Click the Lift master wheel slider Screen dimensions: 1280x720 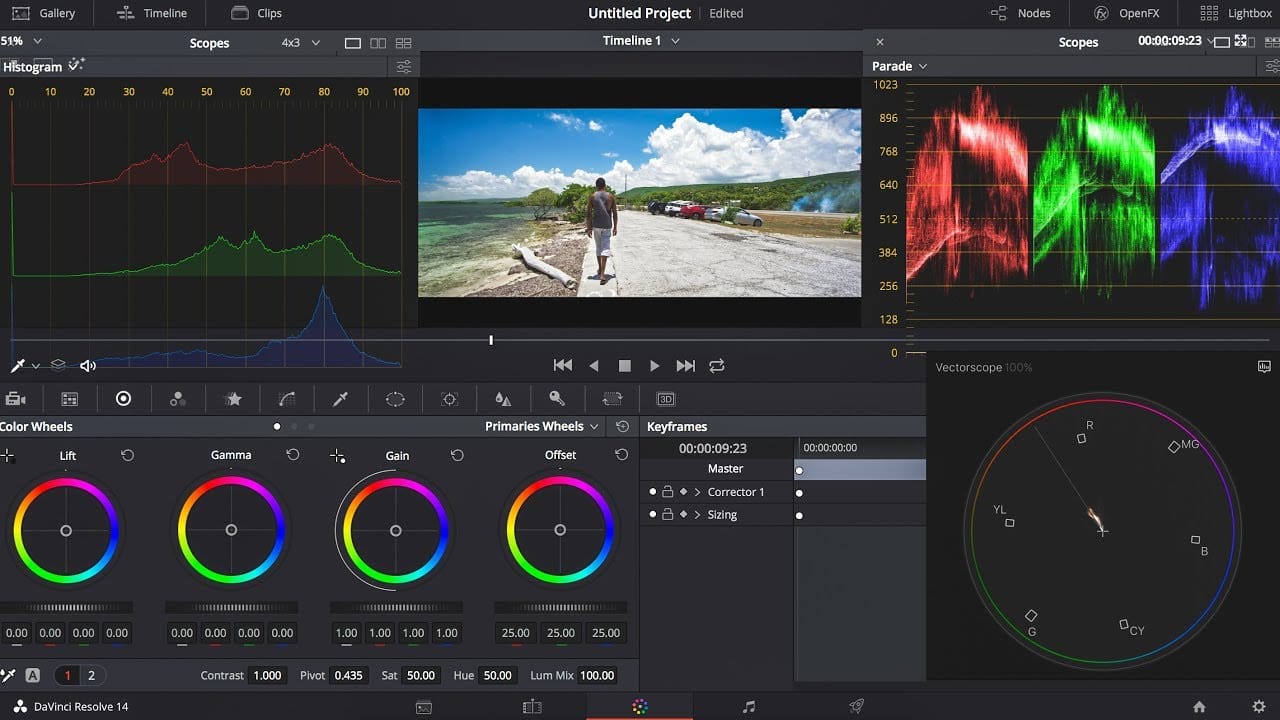pyautogui.click(x=66, y=607)
